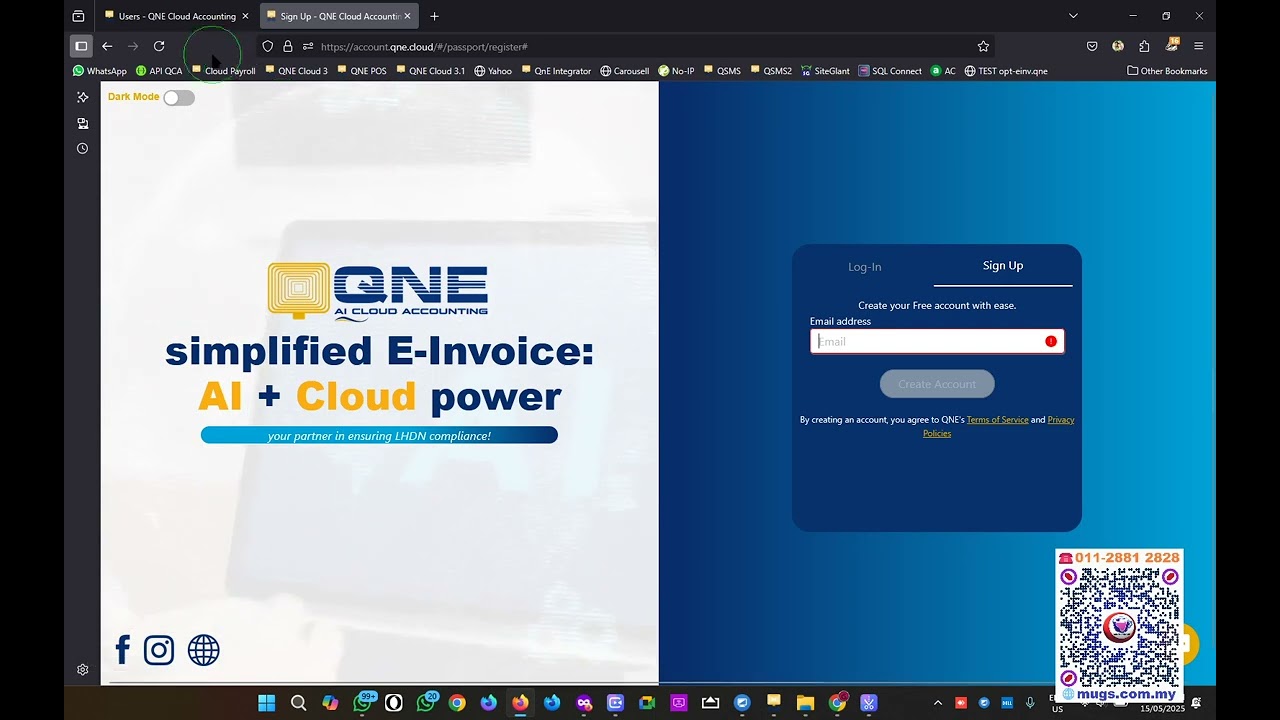The image size is (1280, 720).
Task: Open Firefox View tab icon
Action: (78, 16)
